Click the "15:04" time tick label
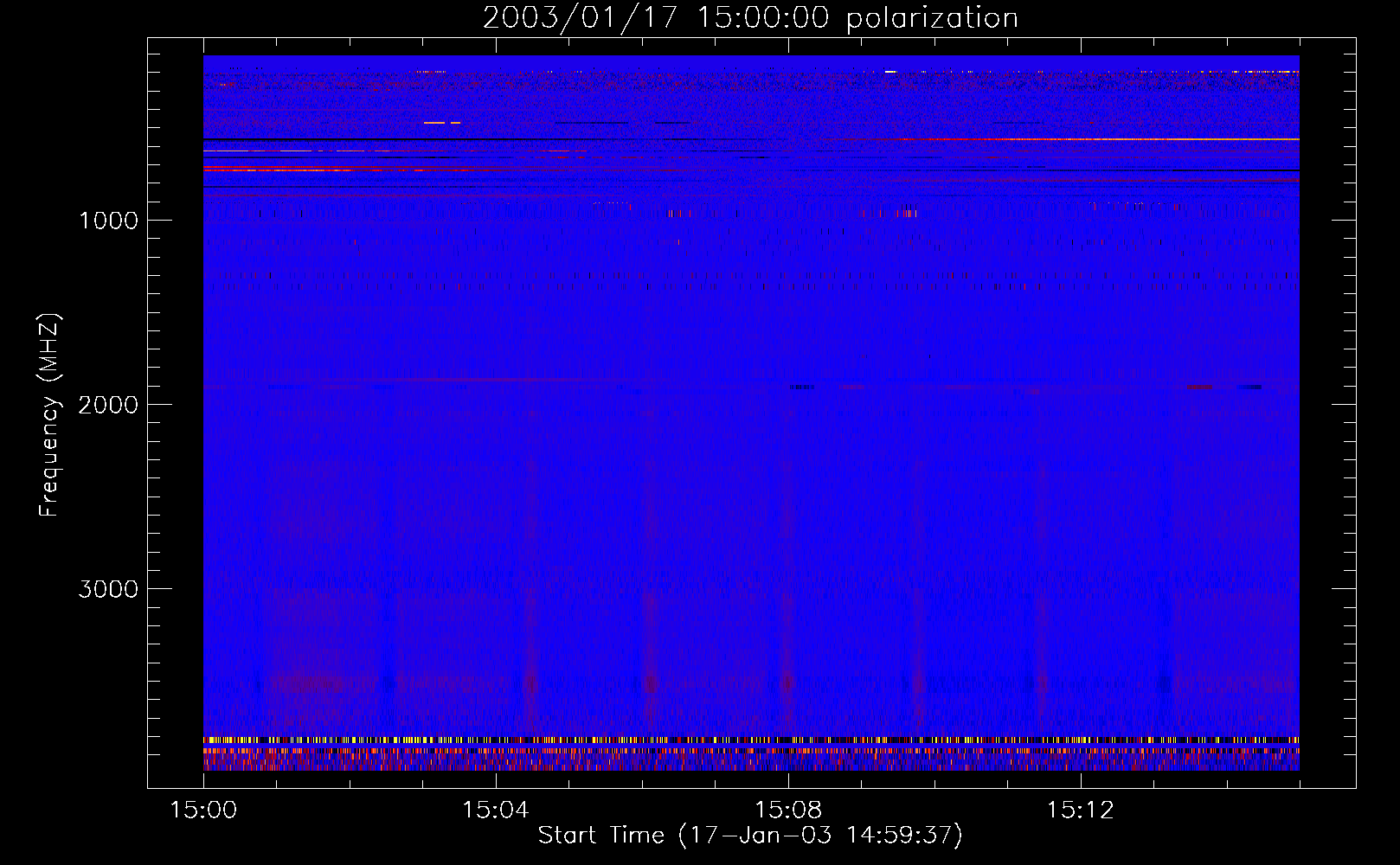This screenshot has height=865, width=1400. tap(496, 811)
